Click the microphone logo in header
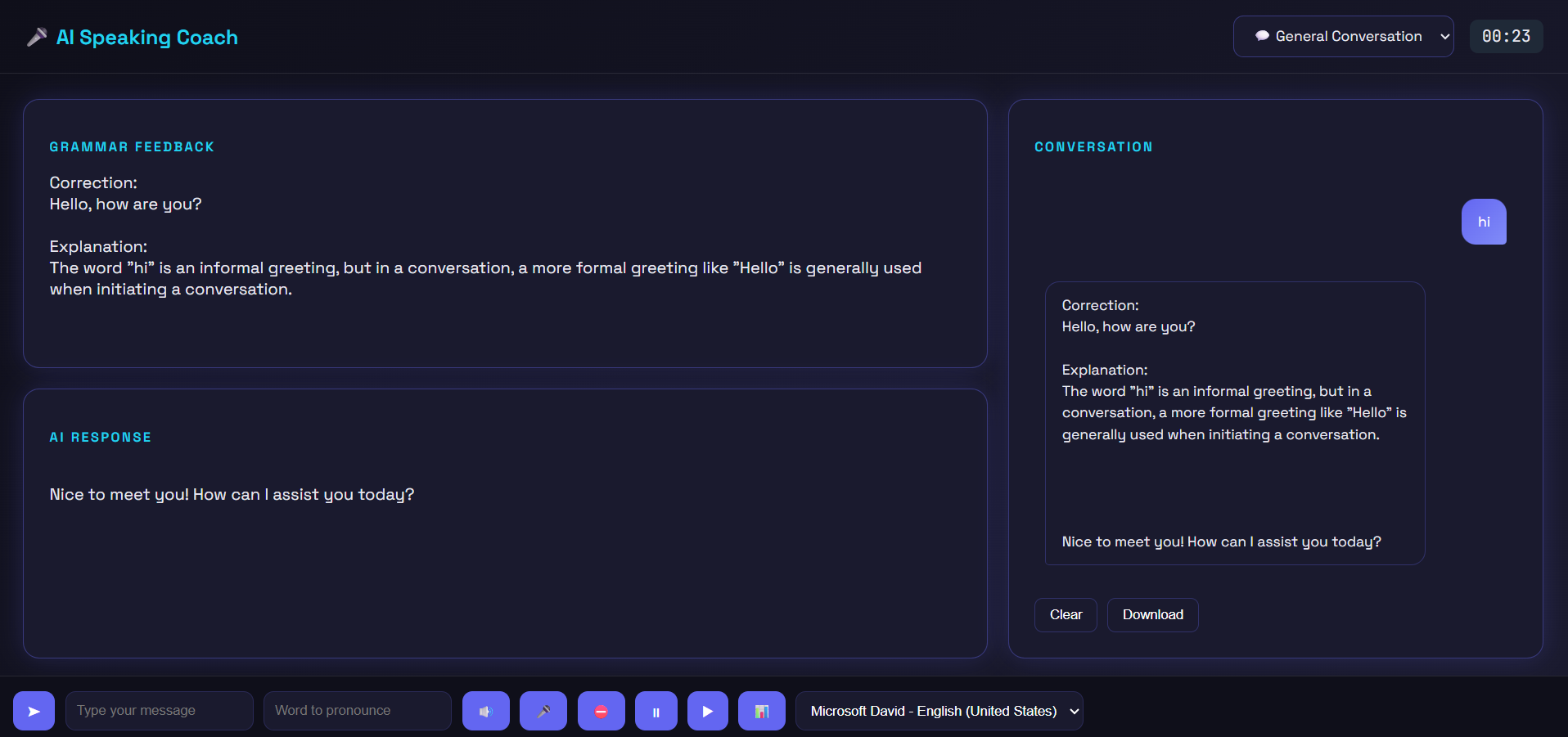This screenshot has width=1568, height=737. tap(37, 38)
